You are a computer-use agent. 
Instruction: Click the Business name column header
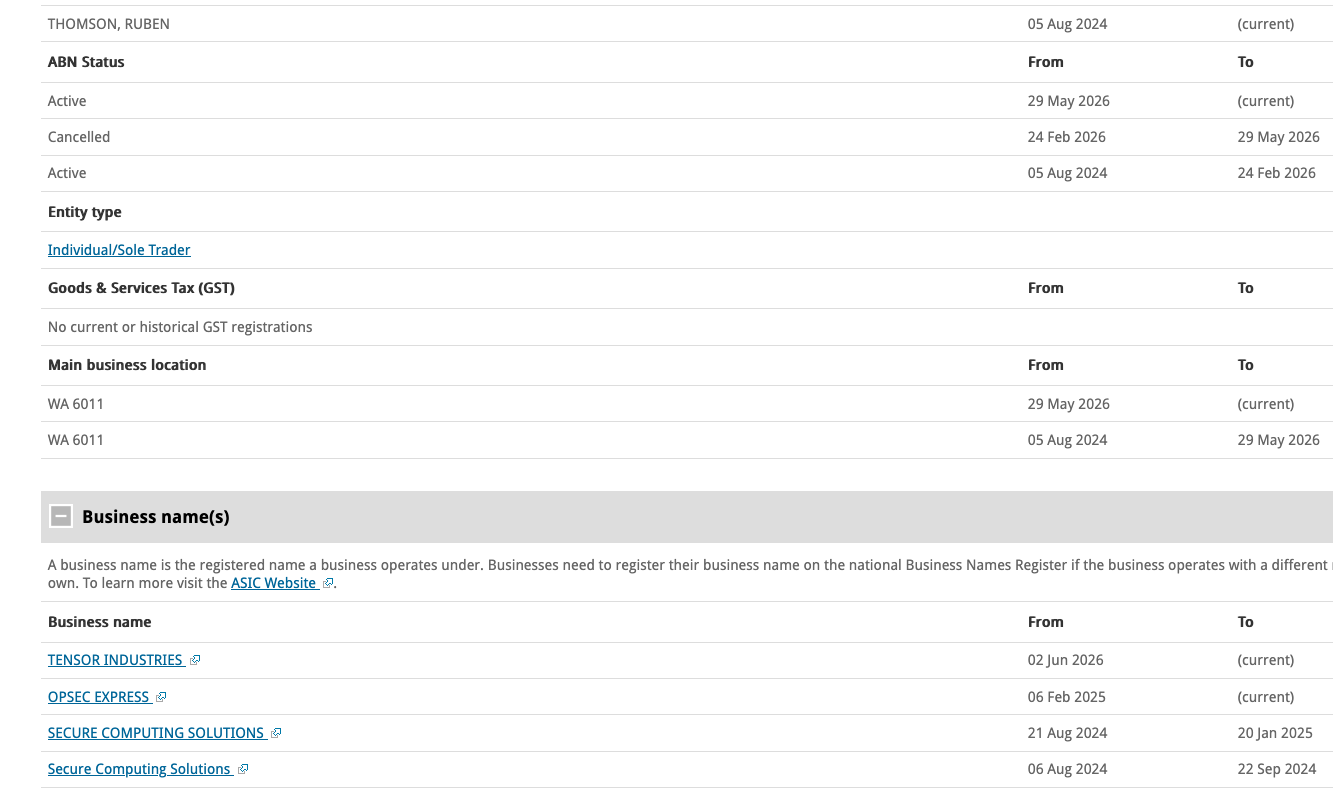[x=100, y=622]
